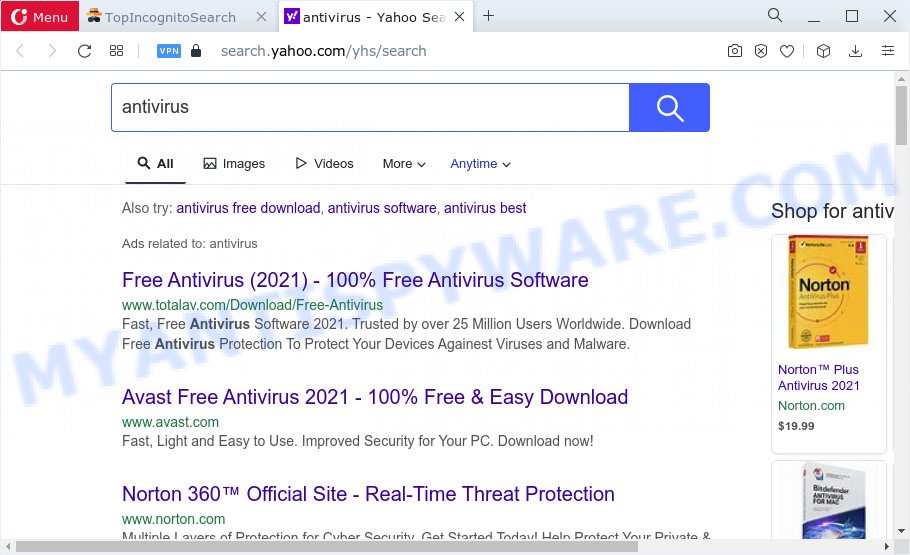Image resolution: width=910 pixels, height=555 pixels.
Task: Close the antivirus Yahoo Search tab
Action: tap(459, 17)
